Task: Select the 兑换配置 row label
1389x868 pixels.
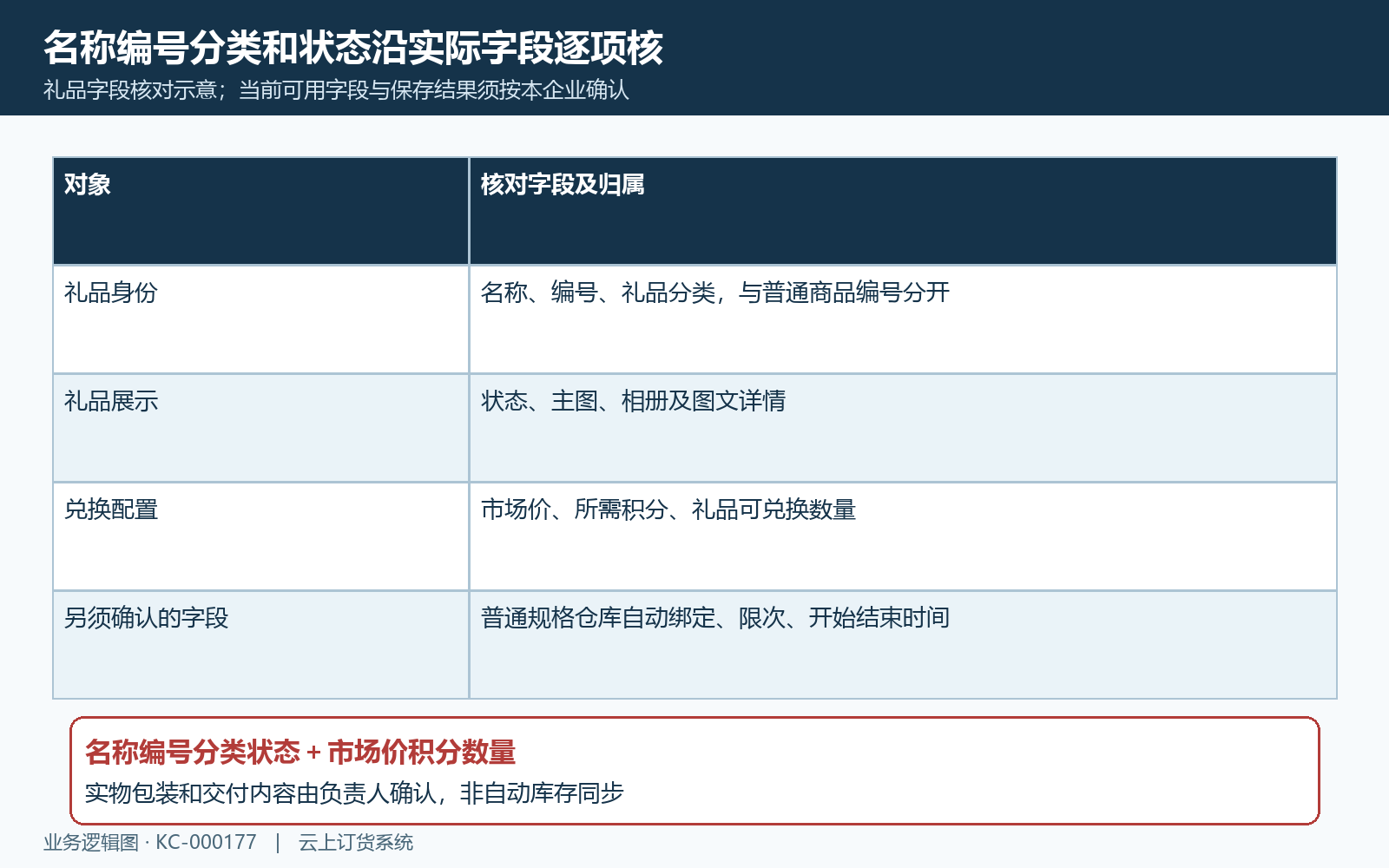Action: point(111,510)
